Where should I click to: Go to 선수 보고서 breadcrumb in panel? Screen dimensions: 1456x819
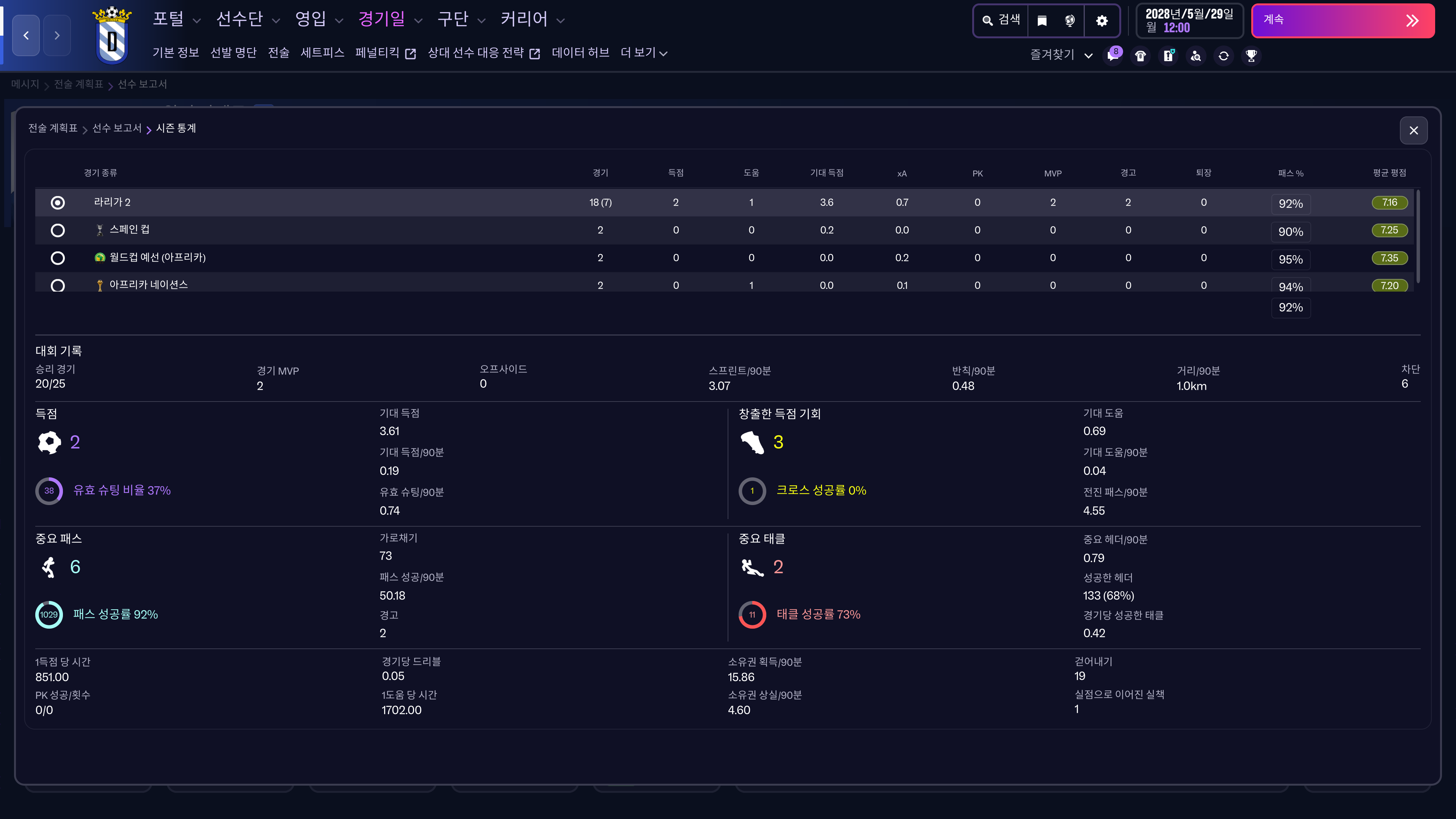point(117,128)
